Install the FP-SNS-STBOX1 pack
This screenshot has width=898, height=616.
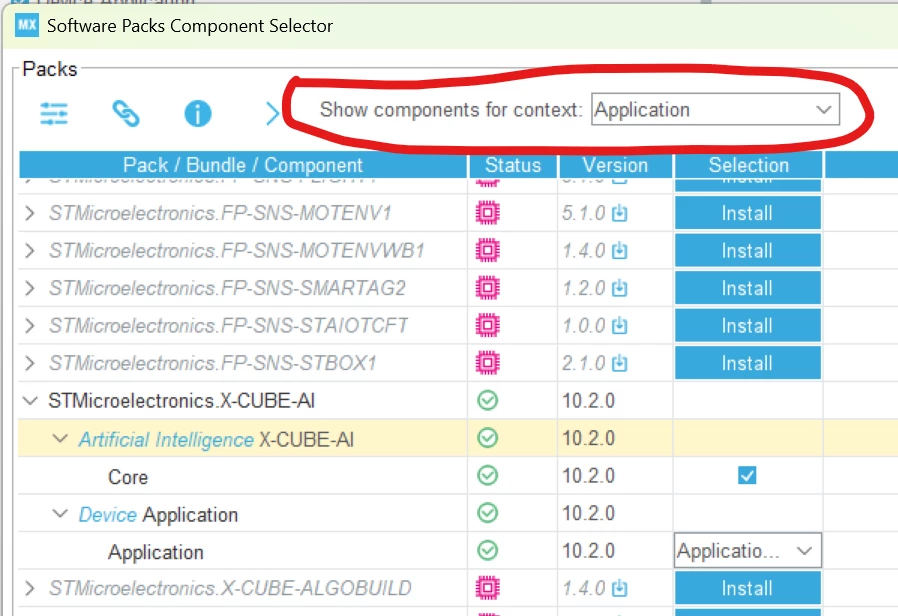pos(747,362)
